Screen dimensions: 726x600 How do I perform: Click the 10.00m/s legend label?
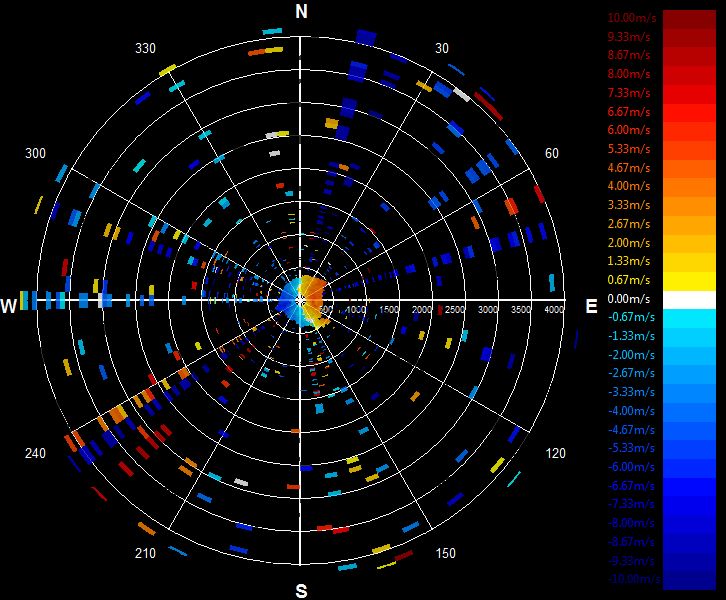tap(632, 18)
